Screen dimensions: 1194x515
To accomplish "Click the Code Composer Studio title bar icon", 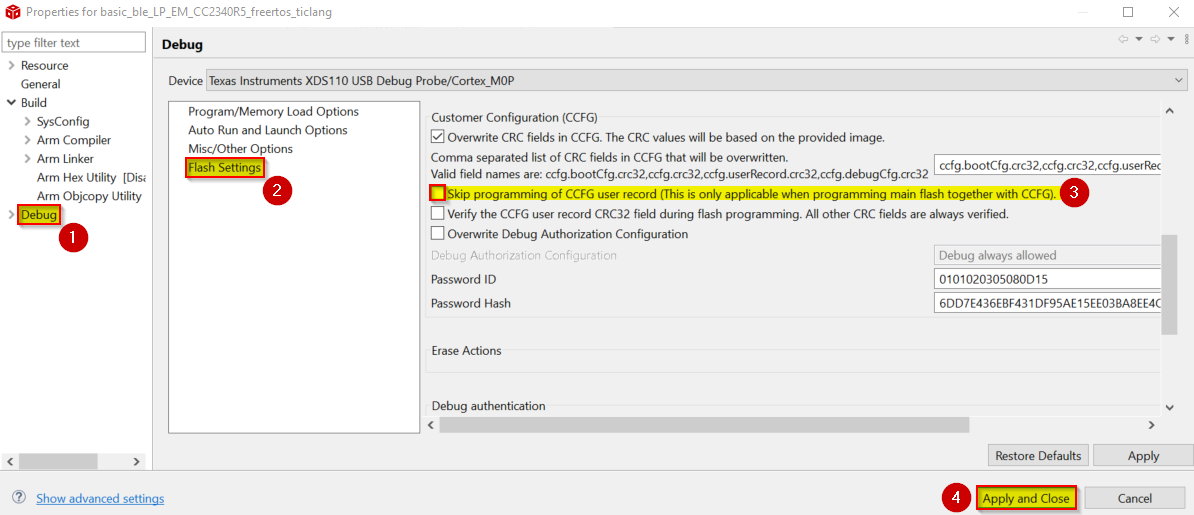I will pyautogui.click(x=12, y=12).
